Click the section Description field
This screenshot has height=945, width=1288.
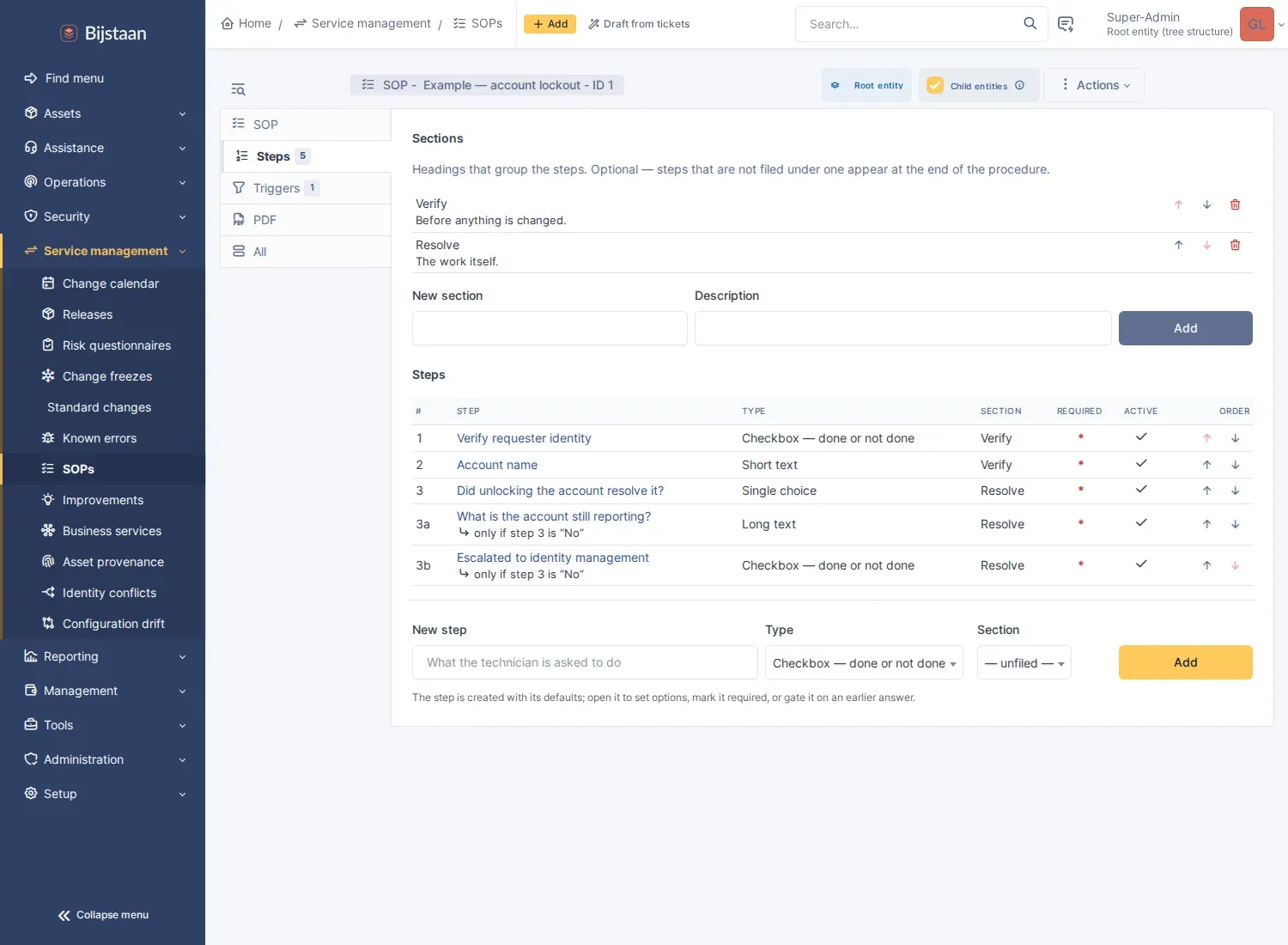pos(902,328)
